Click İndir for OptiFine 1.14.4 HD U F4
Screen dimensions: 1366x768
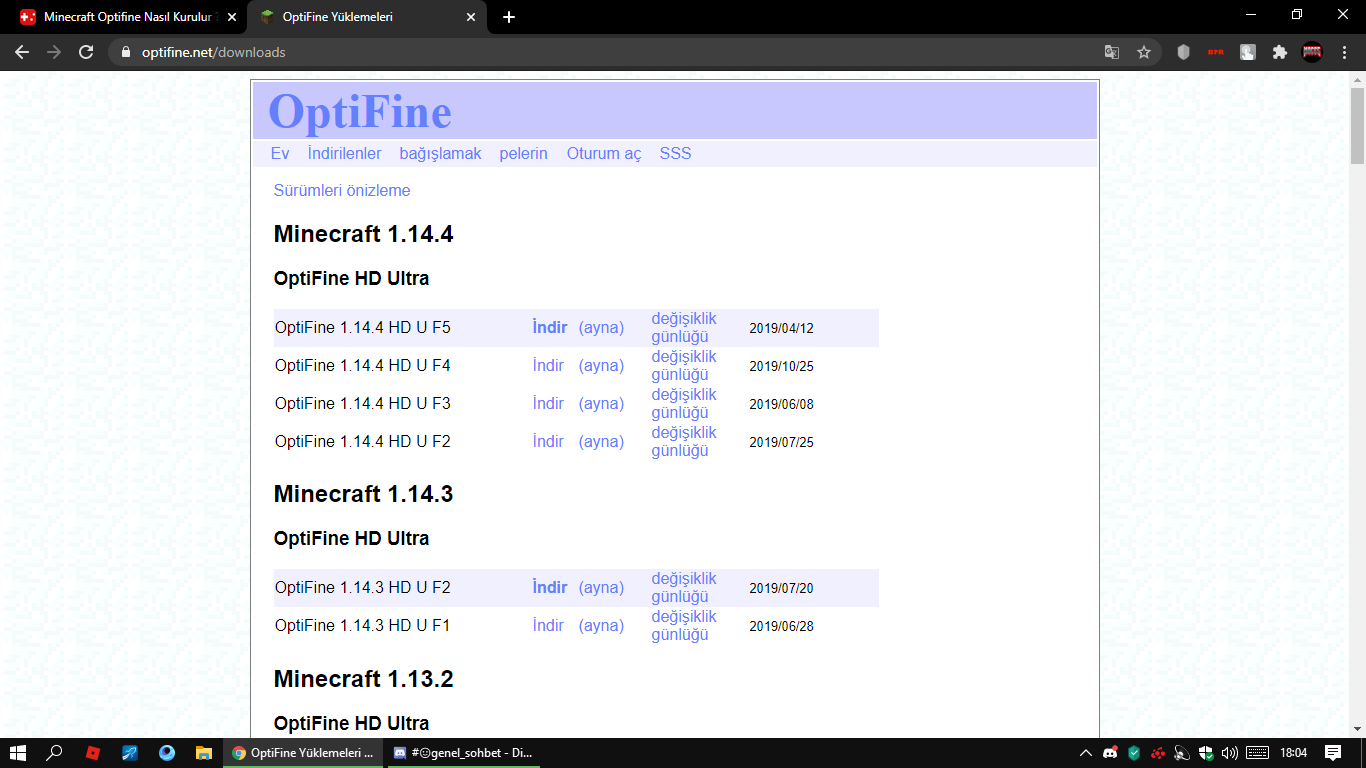click(x=548, y=365)
